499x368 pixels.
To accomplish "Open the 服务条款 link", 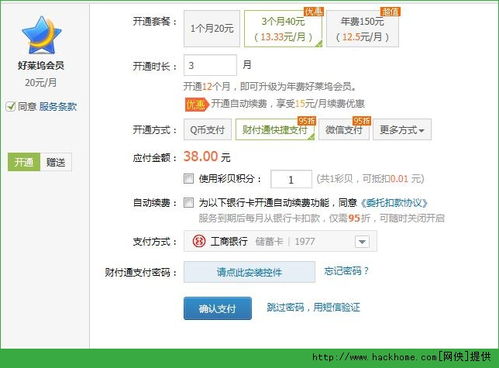I will 58,107.
